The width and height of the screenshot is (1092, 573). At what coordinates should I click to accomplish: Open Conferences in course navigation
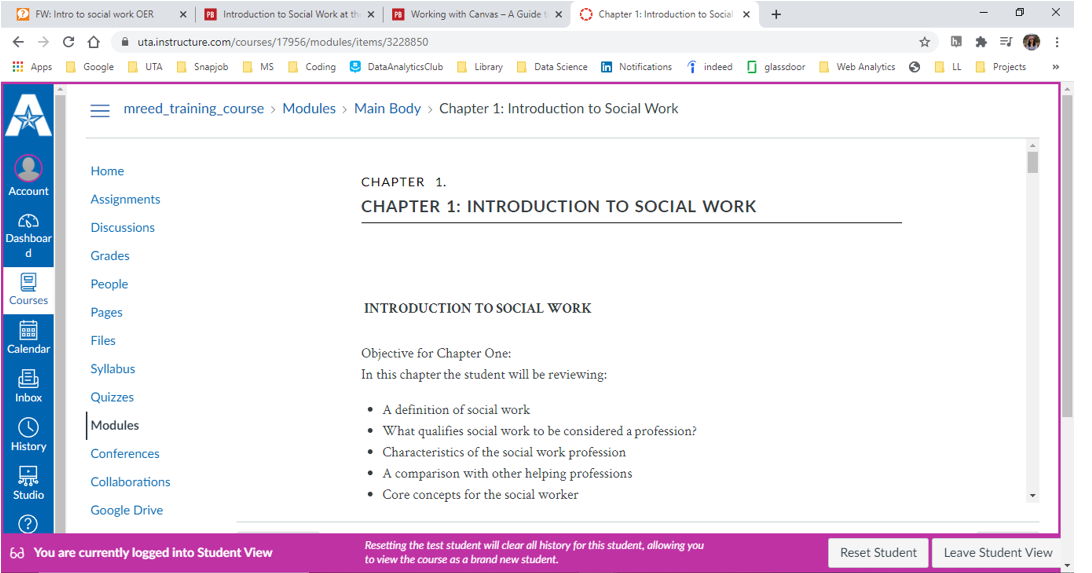[125, 453]
